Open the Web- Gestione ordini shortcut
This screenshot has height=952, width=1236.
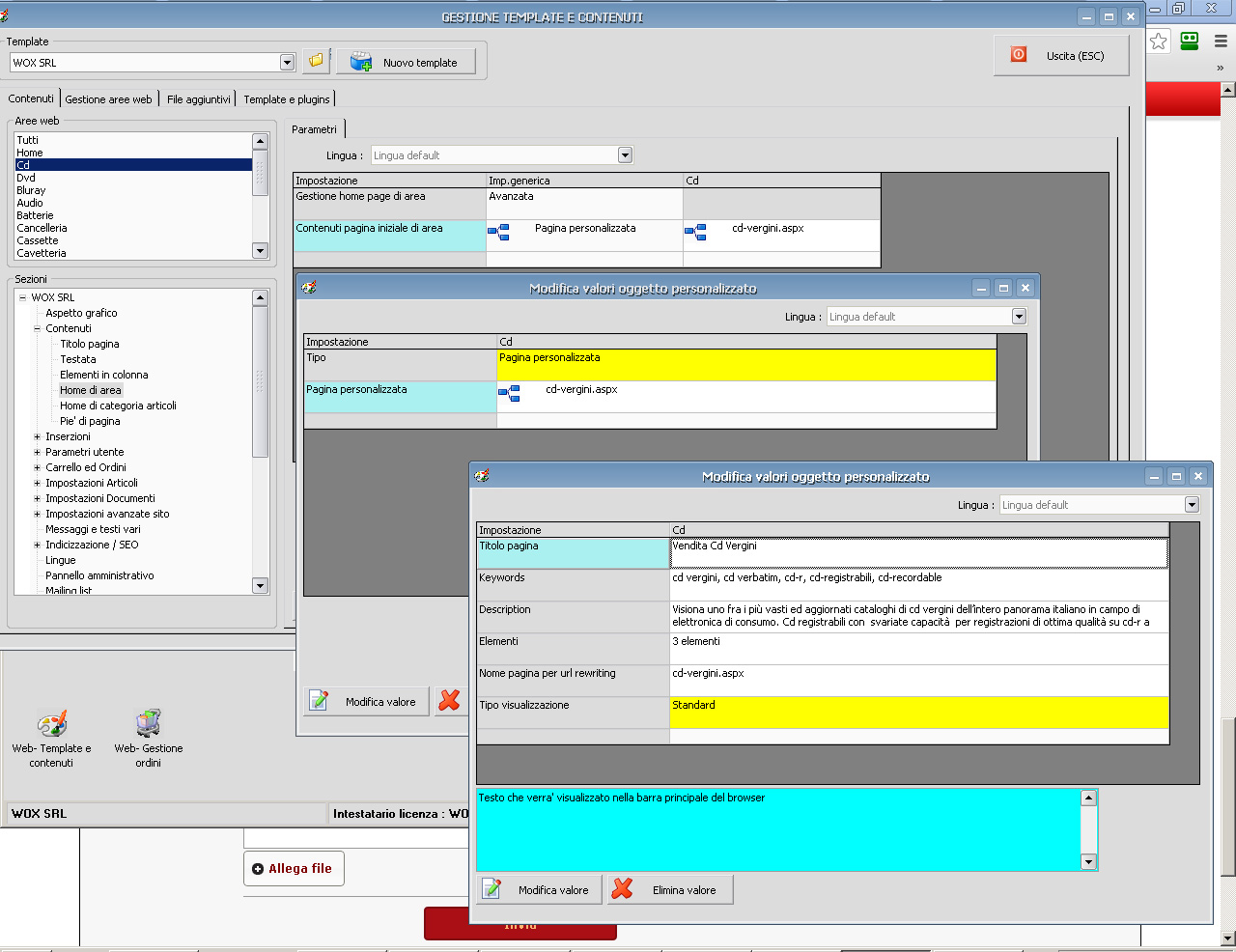pyautogui.click(x=148, y=740)
